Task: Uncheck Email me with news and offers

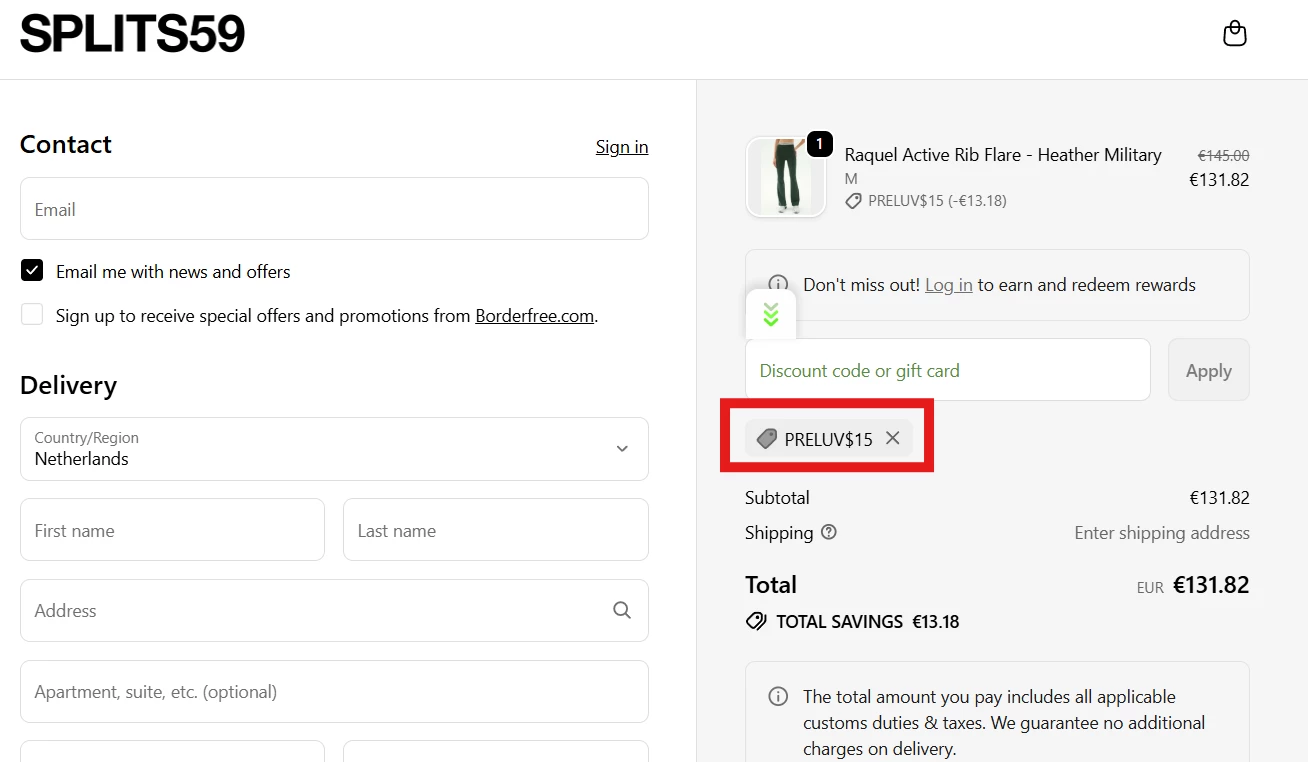Action: [x=32, y=271]
